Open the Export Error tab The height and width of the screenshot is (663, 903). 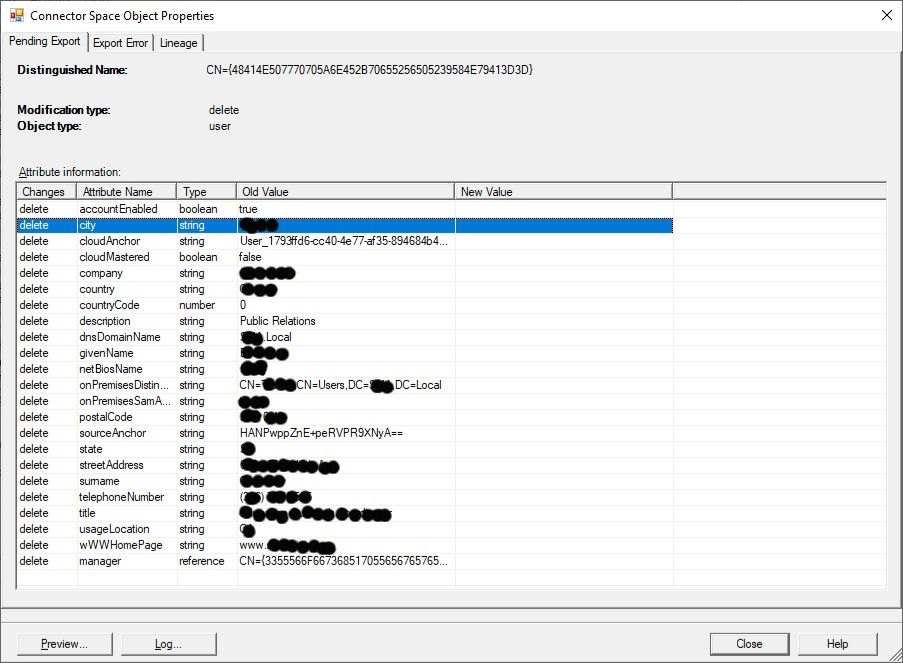click(120, 43)
